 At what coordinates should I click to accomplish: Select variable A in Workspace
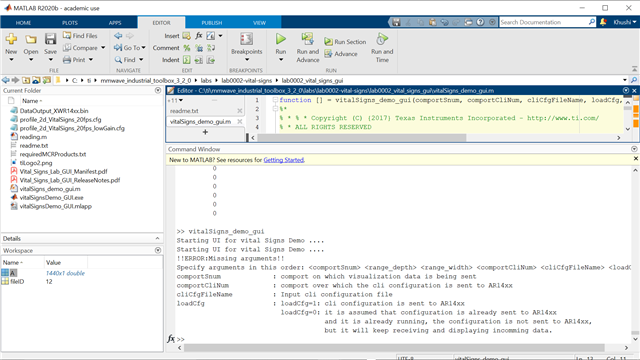pos(13,273)
